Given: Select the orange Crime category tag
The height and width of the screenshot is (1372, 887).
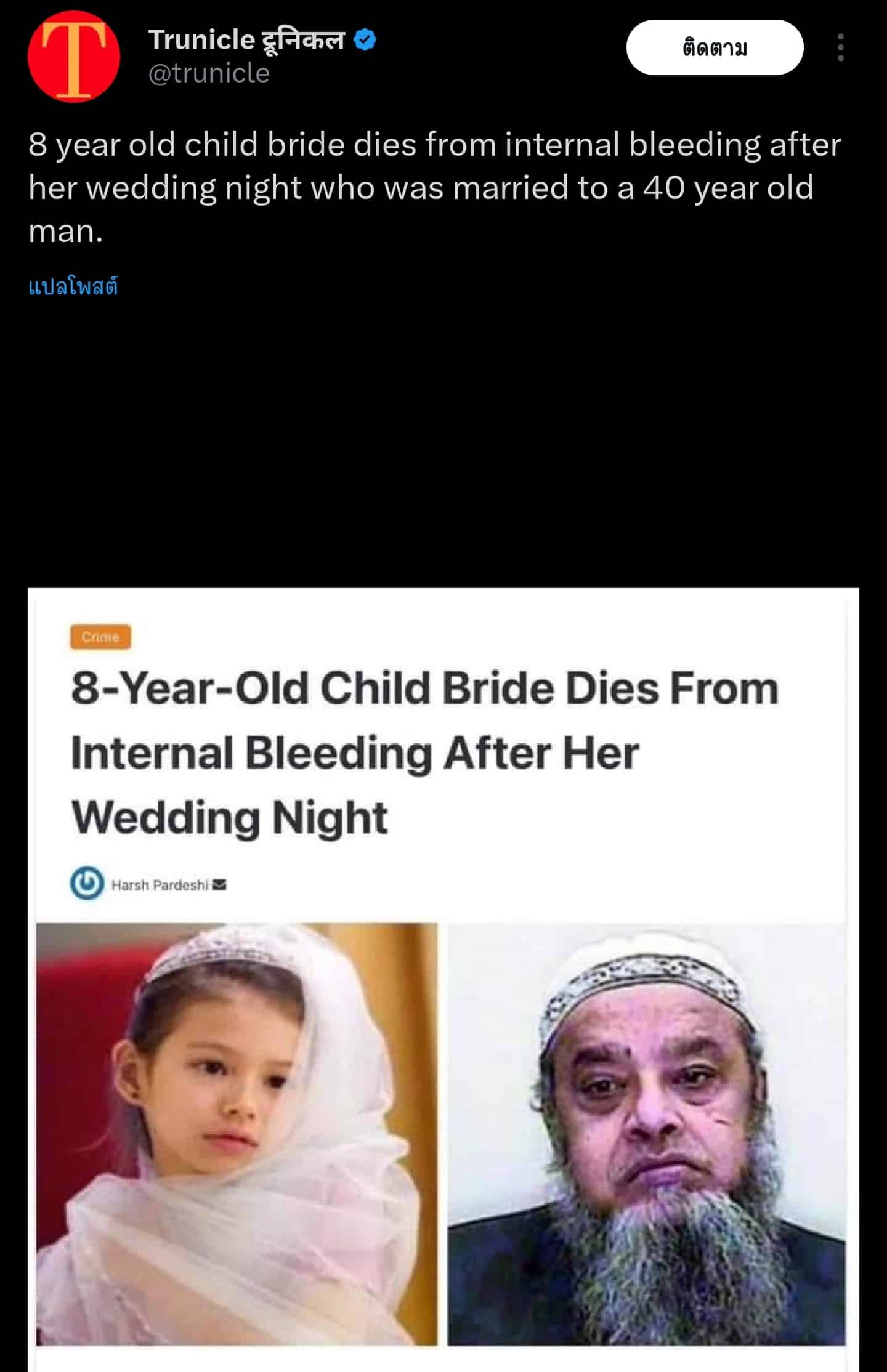Looking at the screenshot, I should click(x=100, y=637).
